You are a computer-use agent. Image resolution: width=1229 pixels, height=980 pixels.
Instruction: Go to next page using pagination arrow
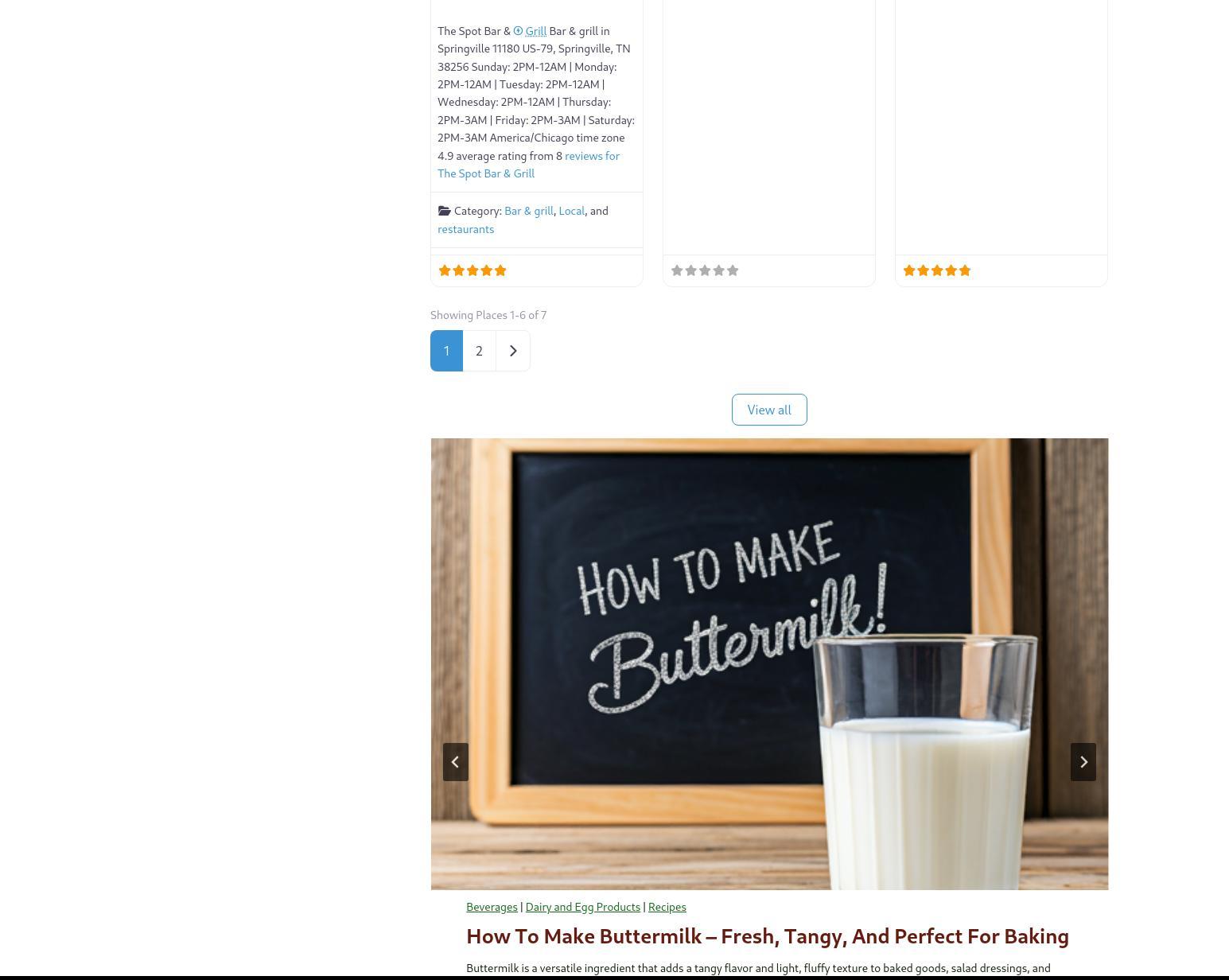point(513,351)
